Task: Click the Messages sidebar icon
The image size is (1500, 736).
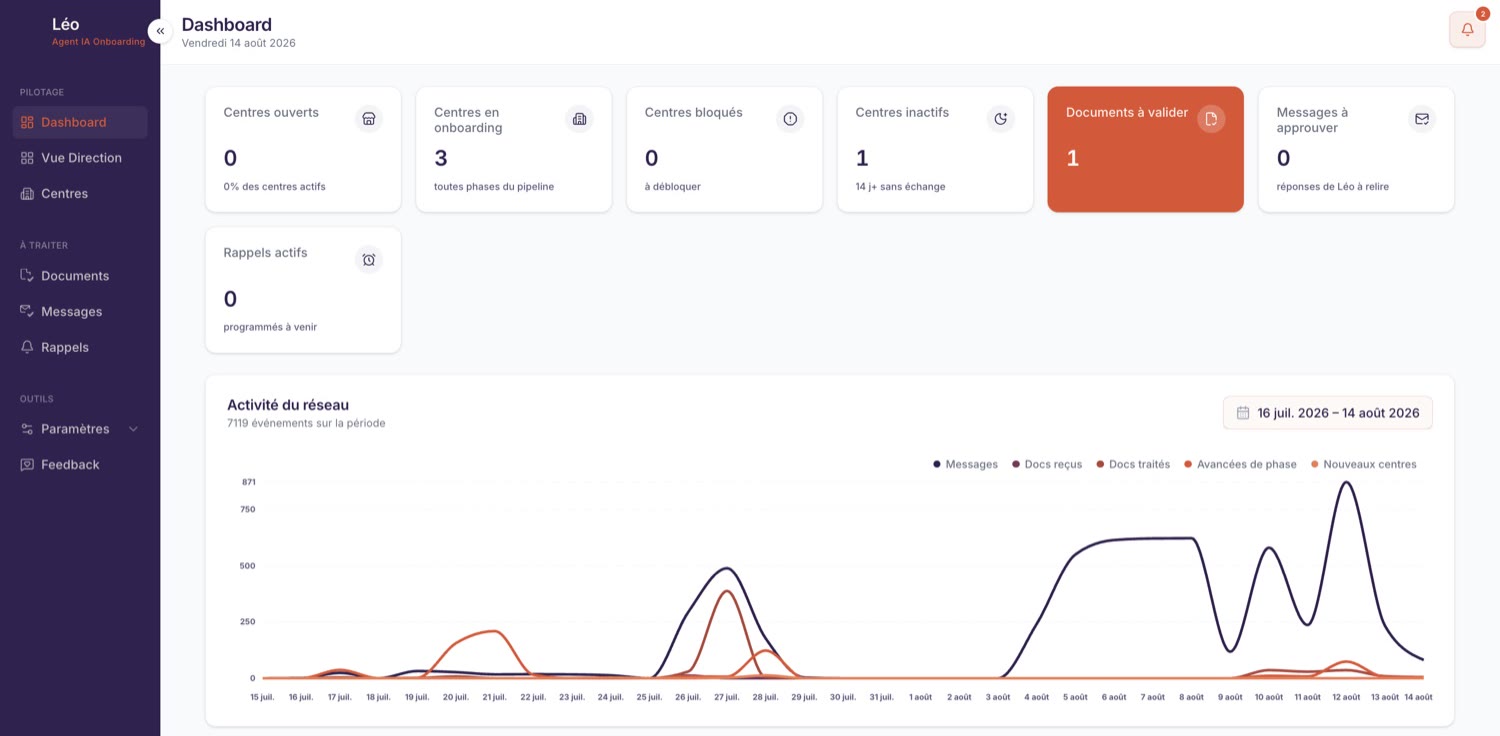Action: pos(27,312)
